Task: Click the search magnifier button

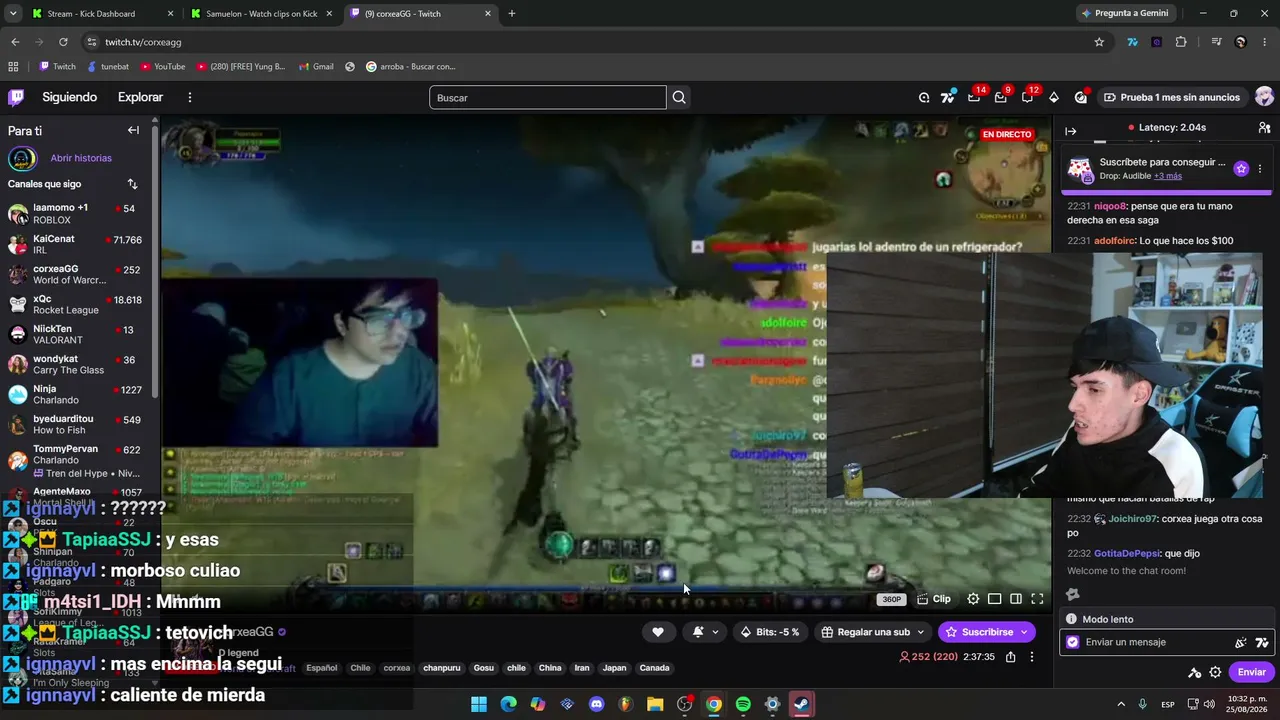Action: pos(679,97)
